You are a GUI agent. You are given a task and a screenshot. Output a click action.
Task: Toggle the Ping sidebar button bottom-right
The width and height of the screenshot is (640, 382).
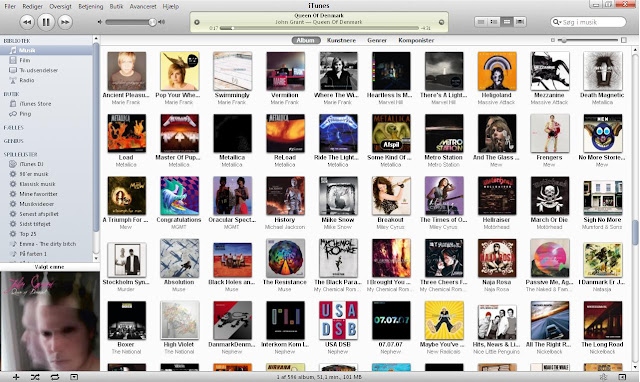622,377
